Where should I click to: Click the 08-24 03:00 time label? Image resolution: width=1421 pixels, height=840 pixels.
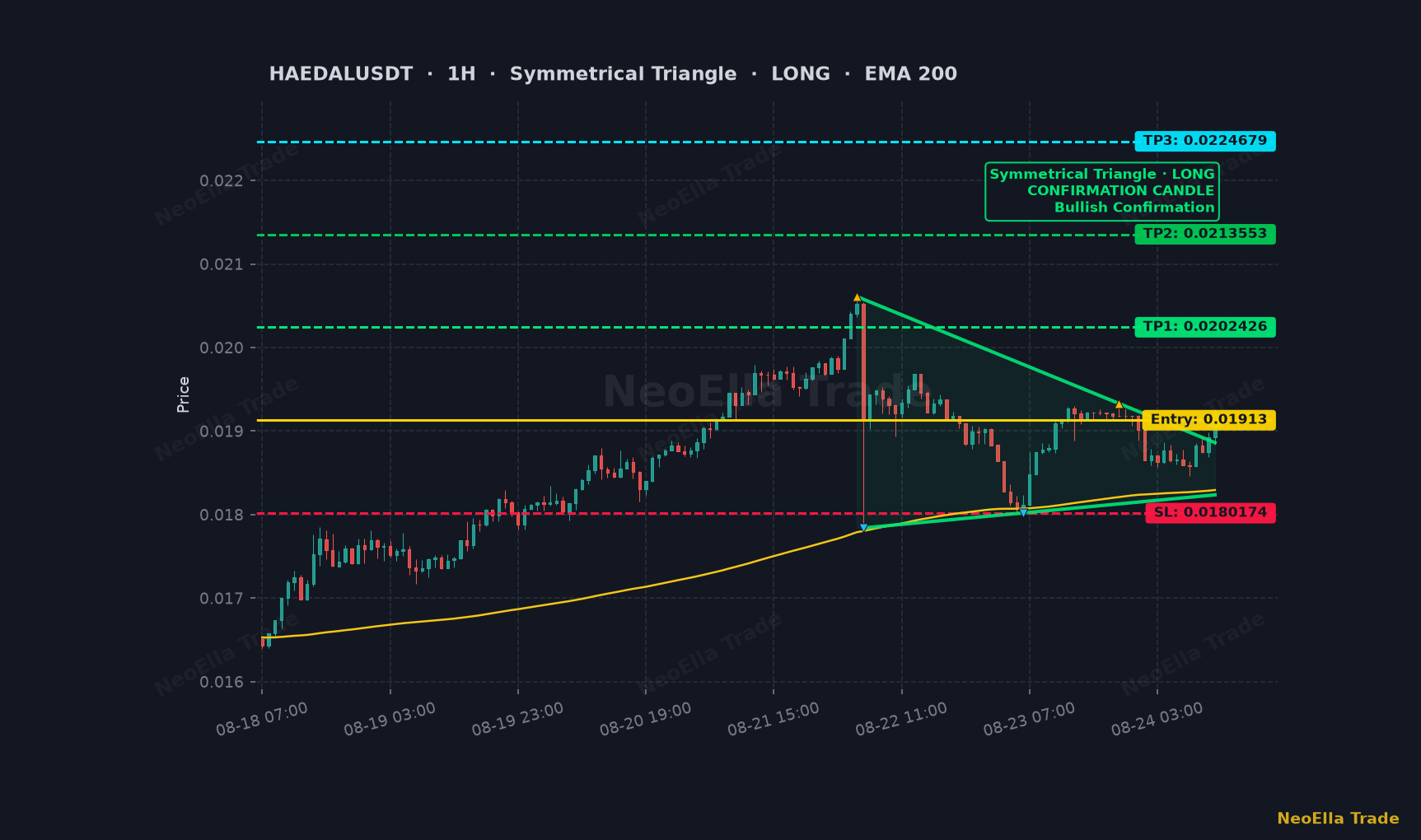coord(1157,719)
